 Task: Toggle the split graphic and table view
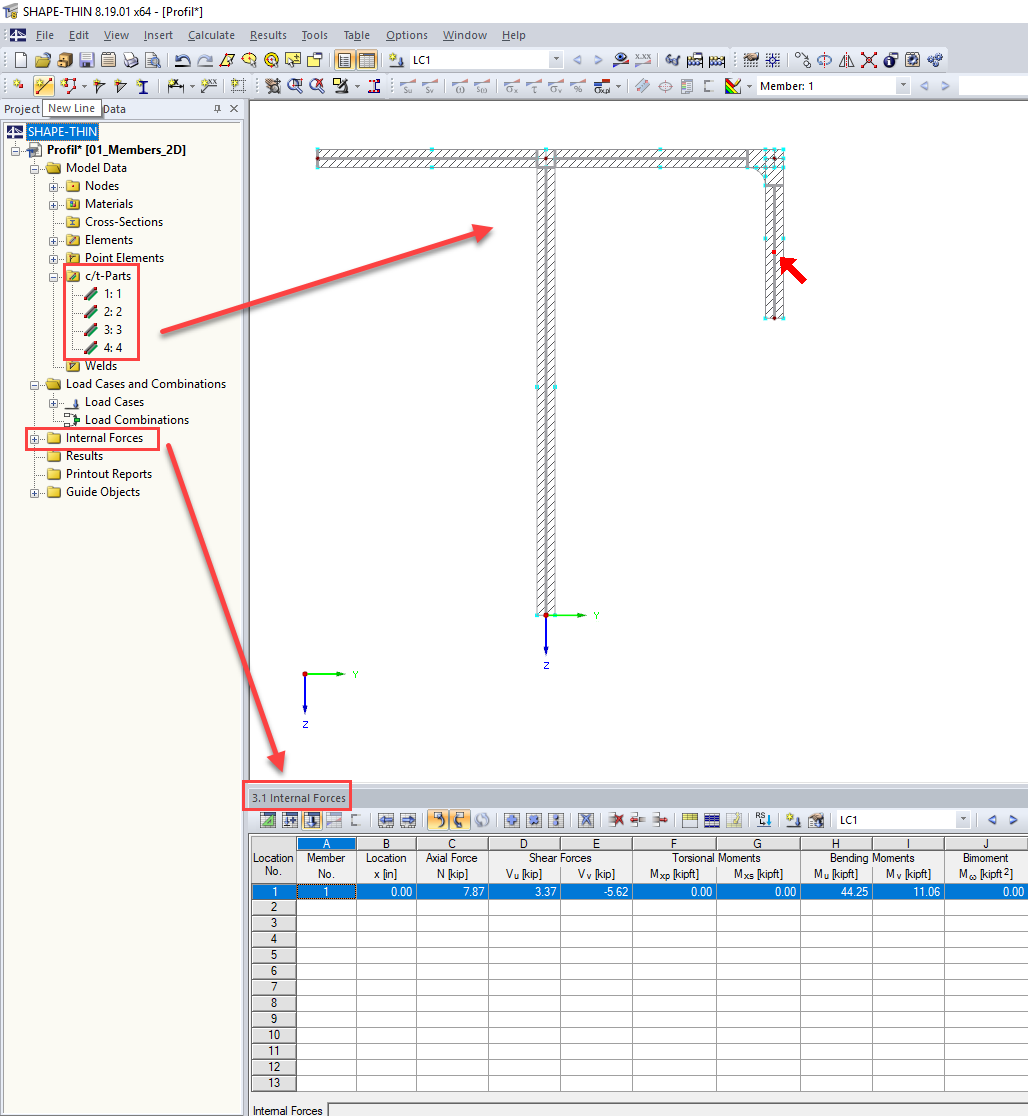click(344, 59)
